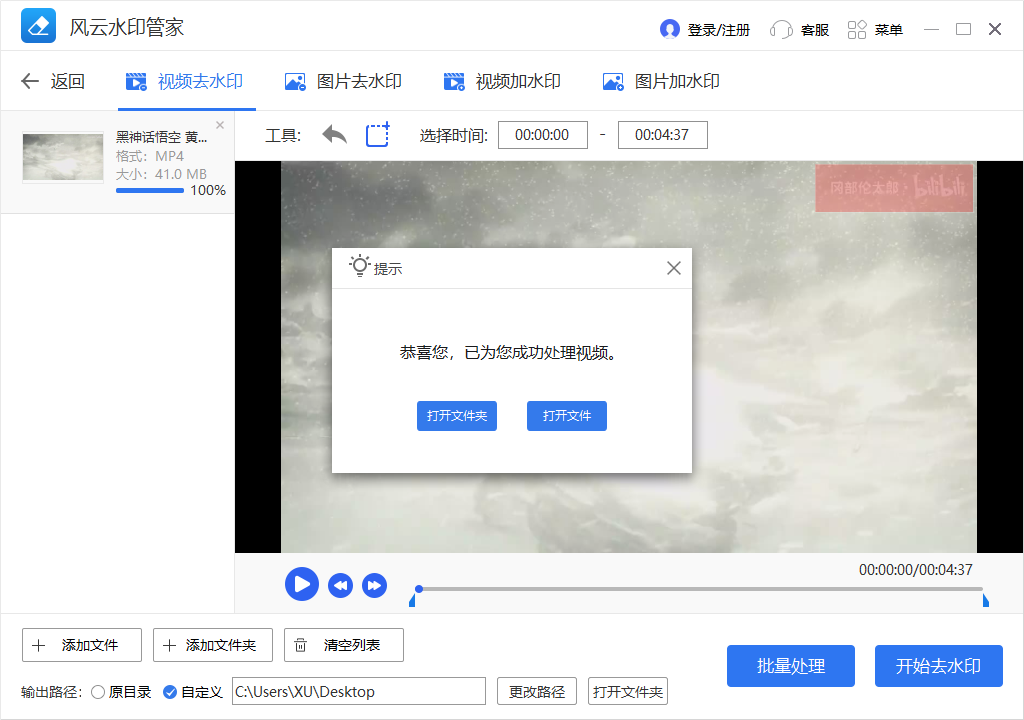Screen dimensions: 1024x720
Task: Click the fast forward playback button
Action: pos(375,584)
